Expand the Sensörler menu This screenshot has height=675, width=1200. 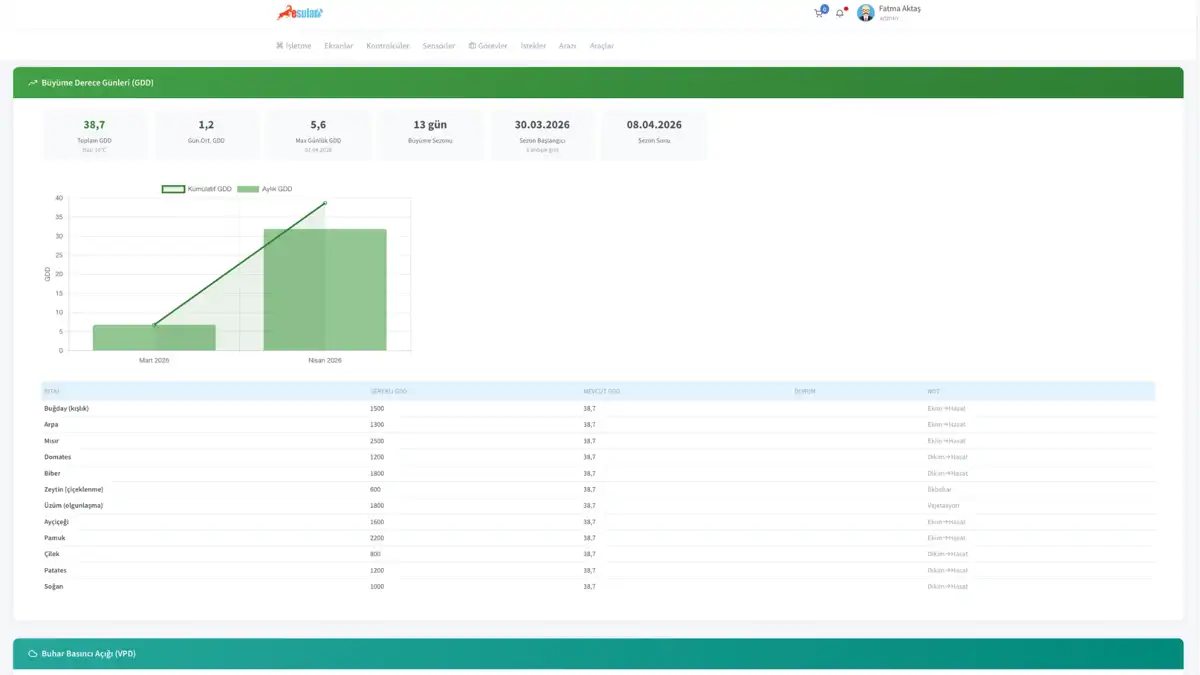[439, 46]
